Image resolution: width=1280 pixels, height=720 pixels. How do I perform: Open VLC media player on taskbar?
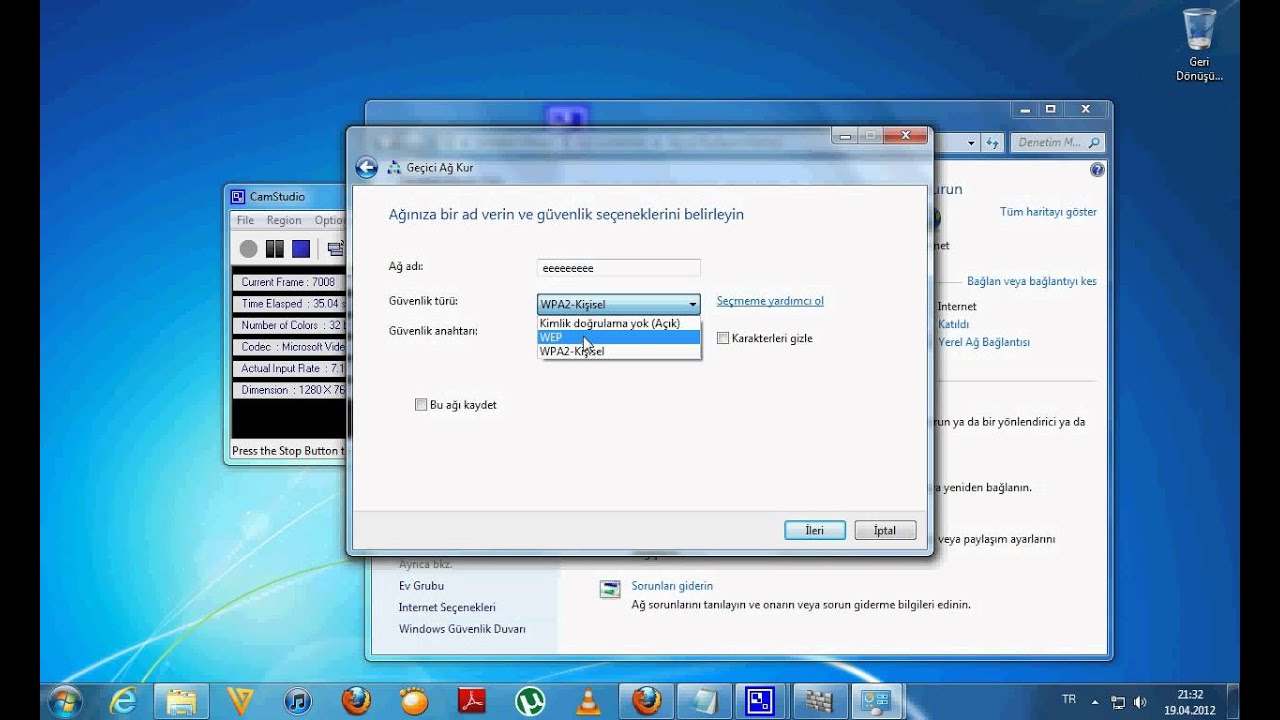(x=589, y=700)
